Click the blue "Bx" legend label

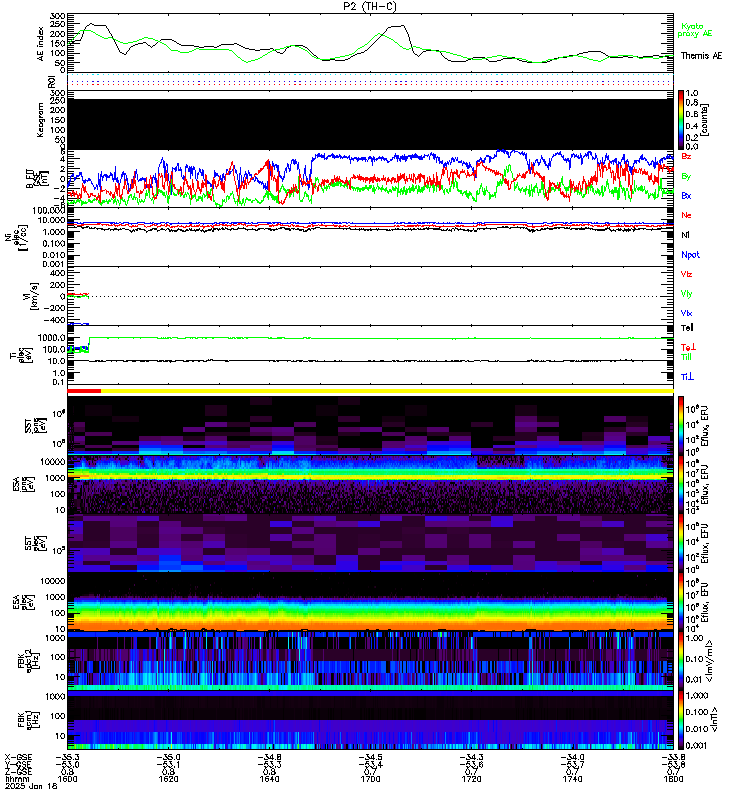(x=686, y=195)
